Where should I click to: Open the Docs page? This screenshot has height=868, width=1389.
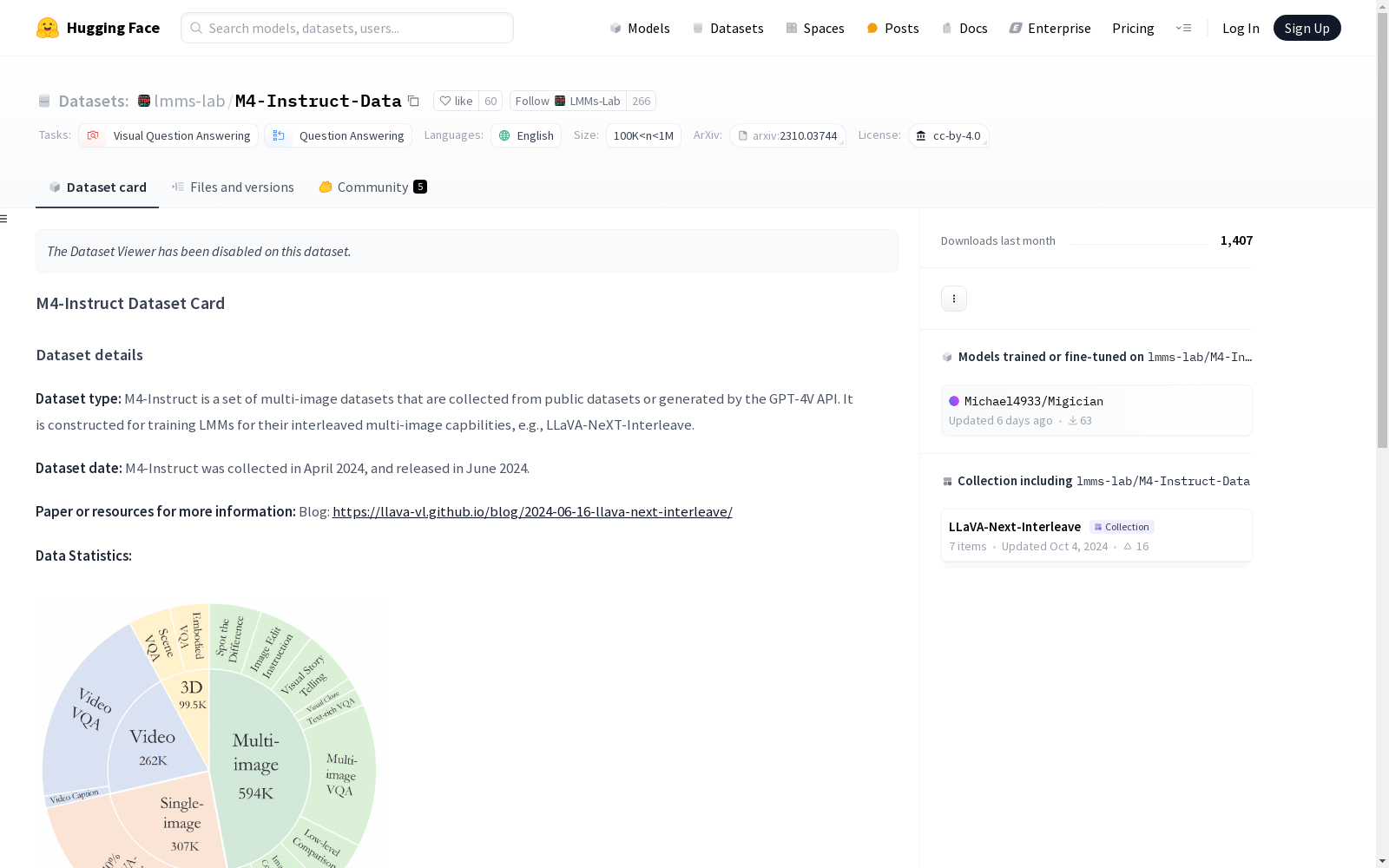pyautogui.click(x=964, y=28)
